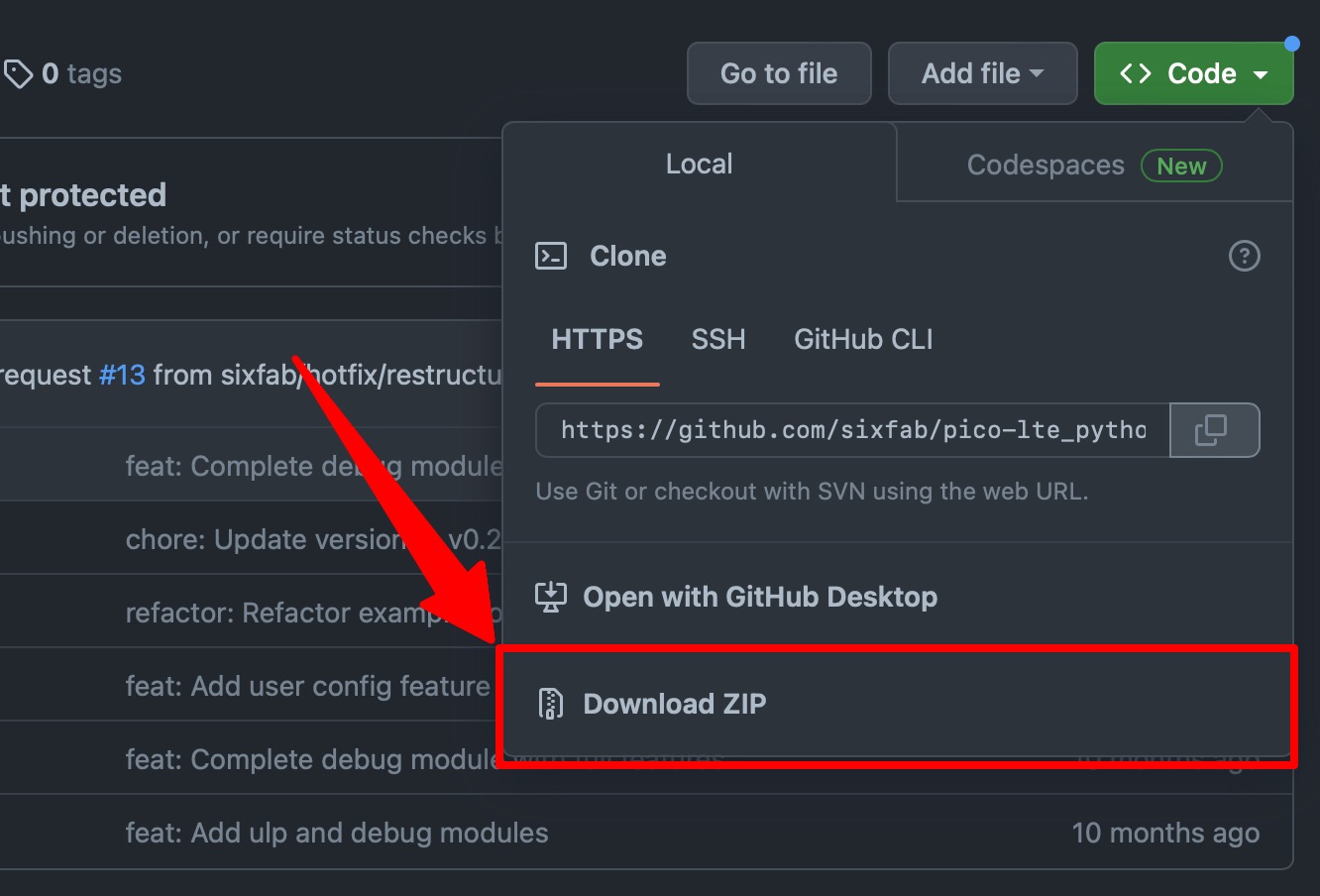Open pull request #13 link
The width and height of the screenshot is (1320, 896).
[122, 376]
